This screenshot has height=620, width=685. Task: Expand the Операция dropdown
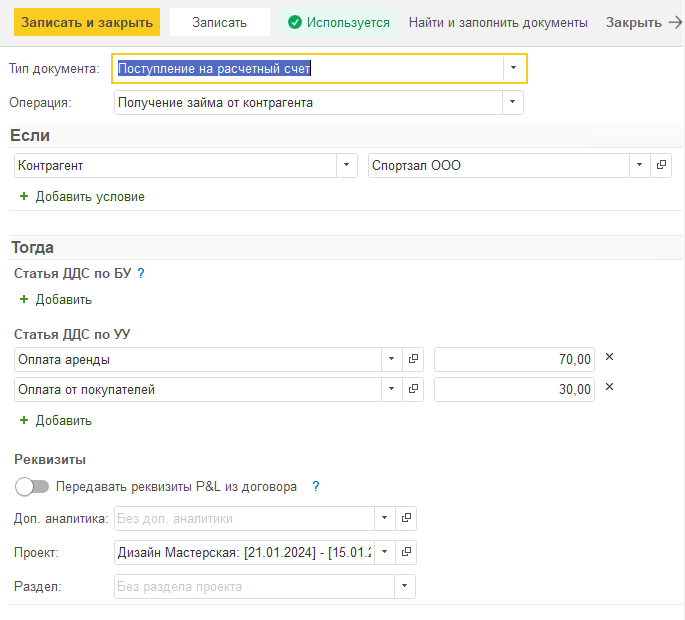(512, 102)
